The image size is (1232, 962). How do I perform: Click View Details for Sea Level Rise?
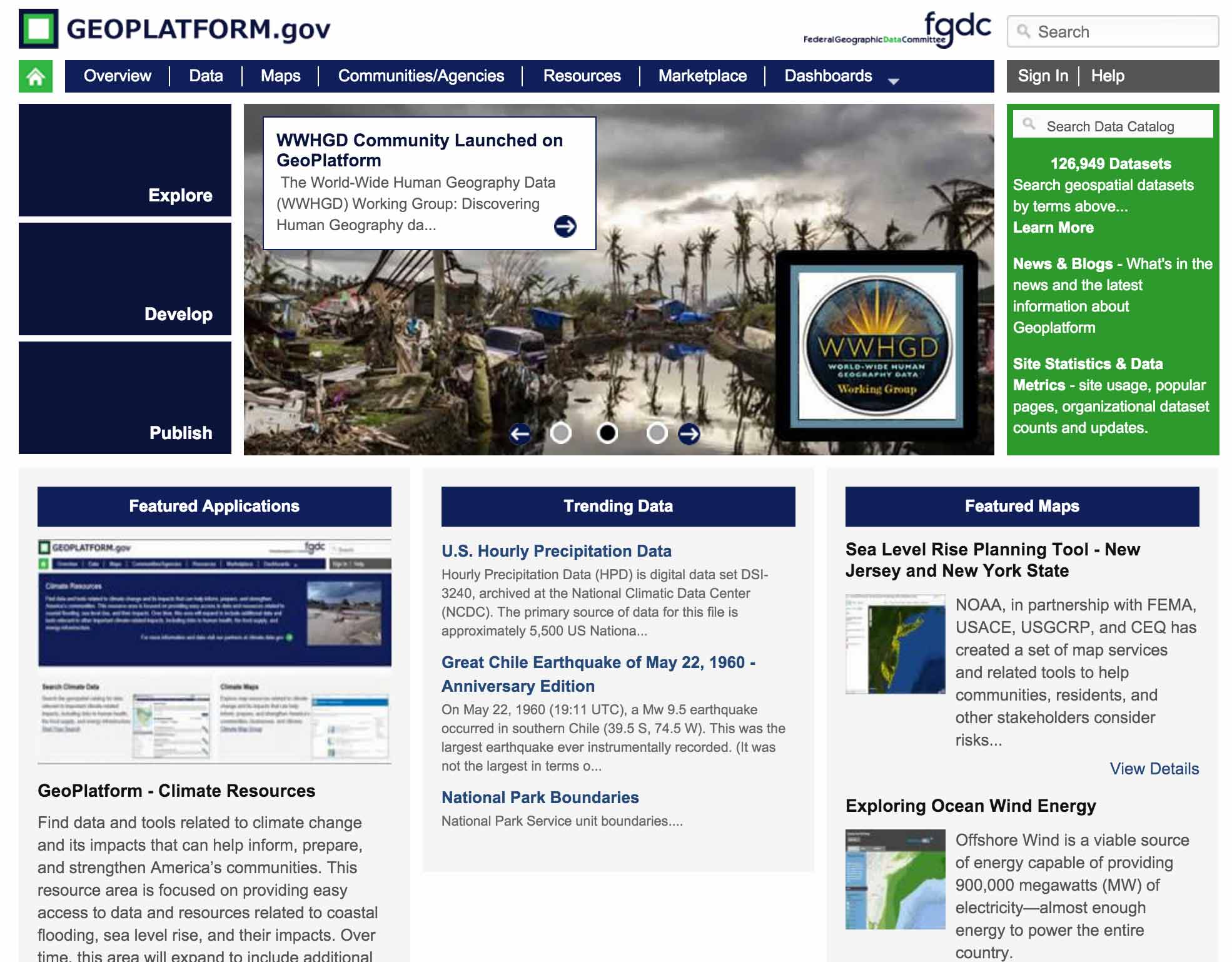[x=1154, y=769]
